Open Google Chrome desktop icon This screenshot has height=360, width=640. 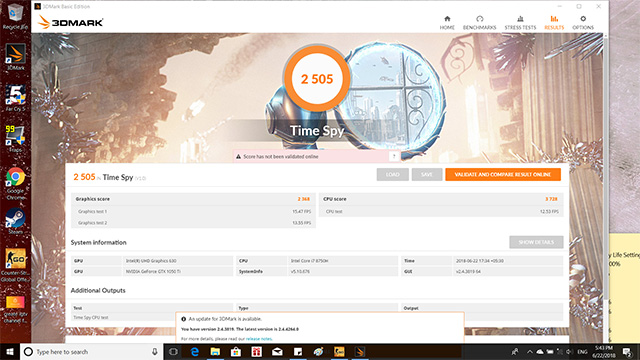pyautogui.click(x=16, y=184)
